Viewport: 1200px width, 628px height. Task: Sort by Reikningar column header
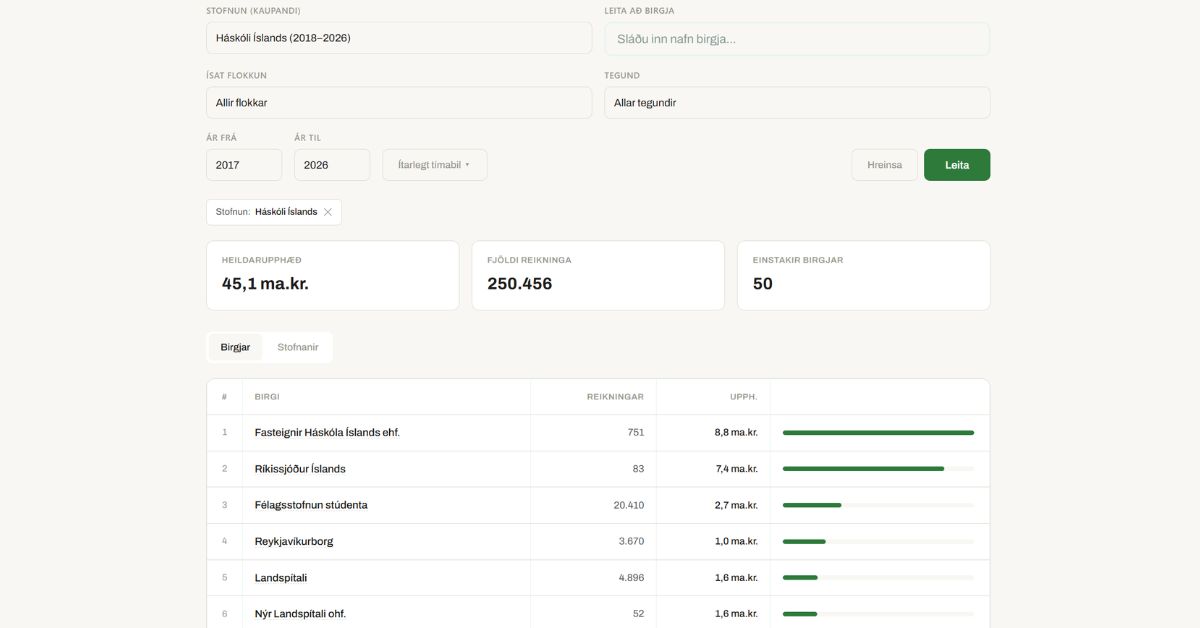(614, 397)
